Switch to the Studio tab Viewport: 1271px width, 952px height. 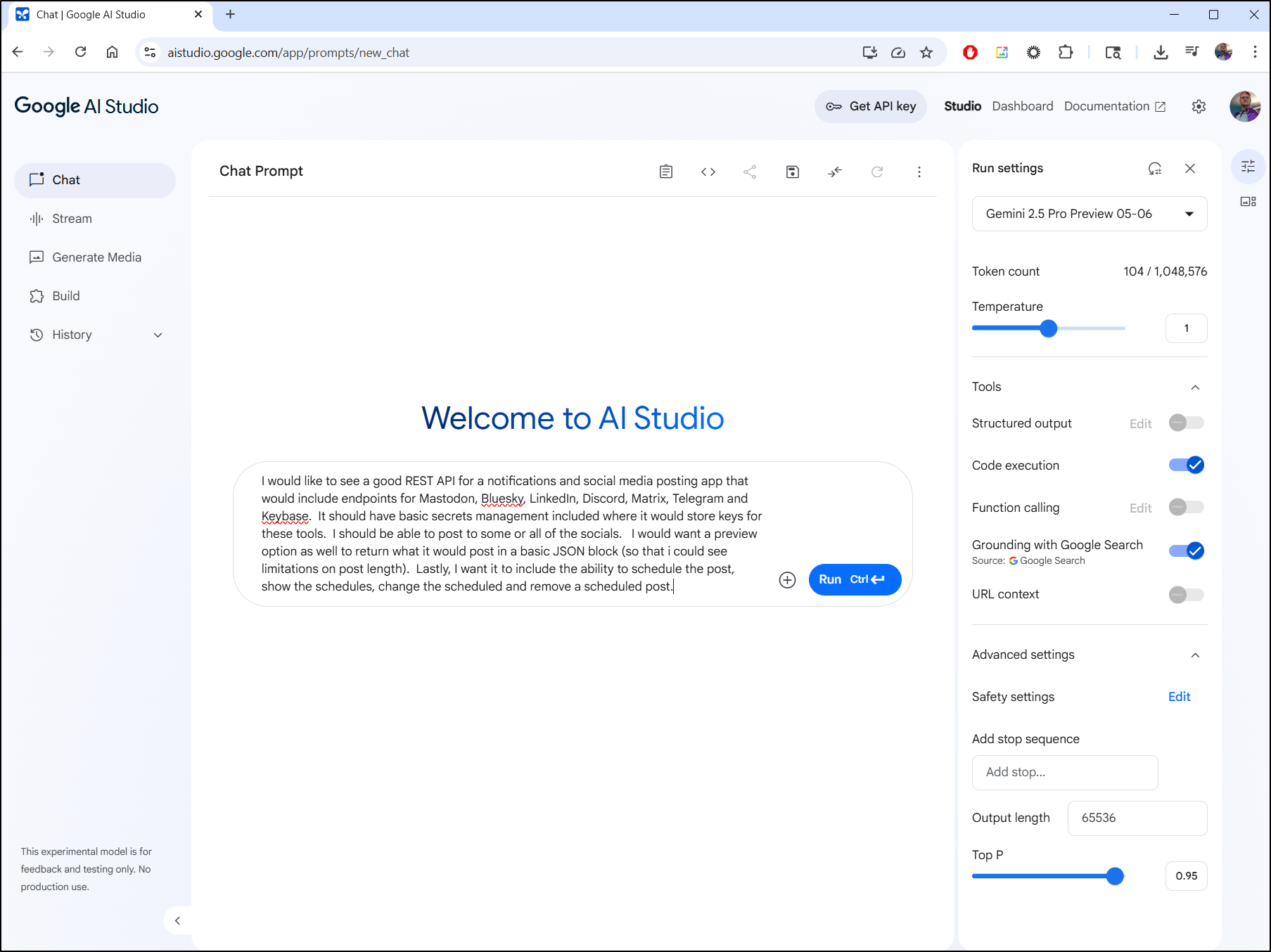962,106
